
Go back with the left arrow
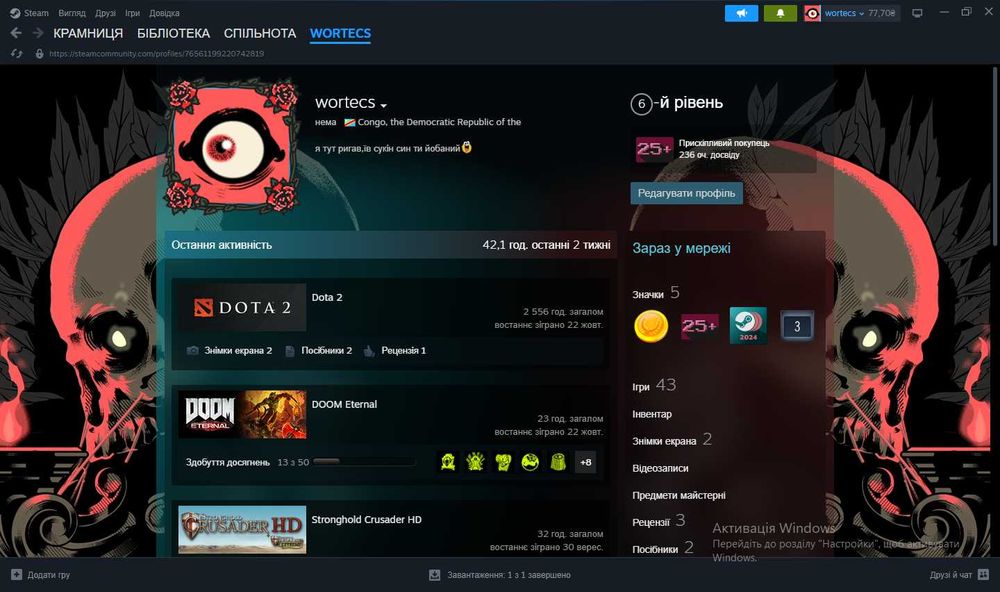click(x=16, y=33)
